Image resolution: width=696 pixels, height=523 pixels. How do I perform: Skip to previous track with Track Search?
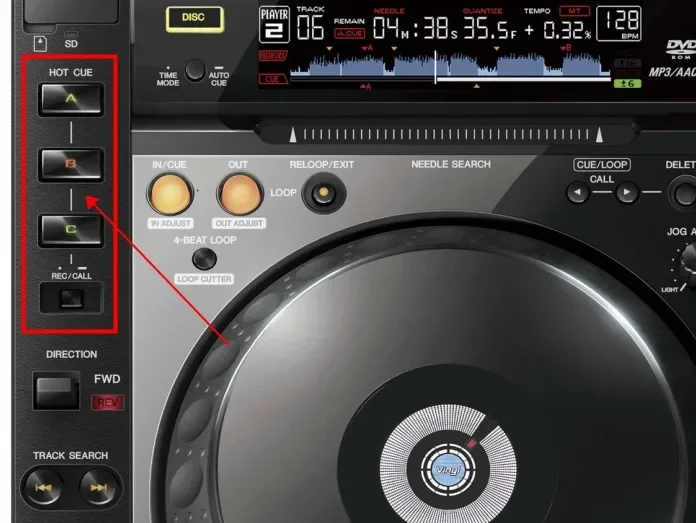coord(43,487)
